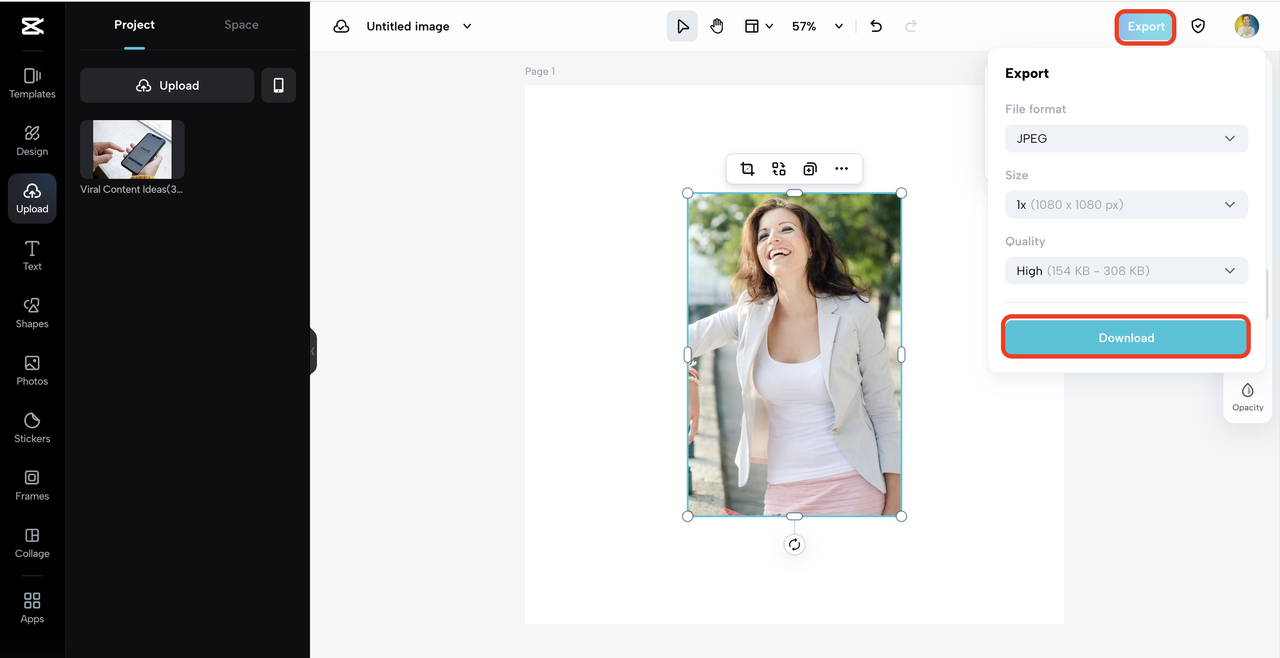Image resolution: width=1280 pixels, height=658 pixels.
Task: Duplicate the selected image
Action: [x=810, y=169]
